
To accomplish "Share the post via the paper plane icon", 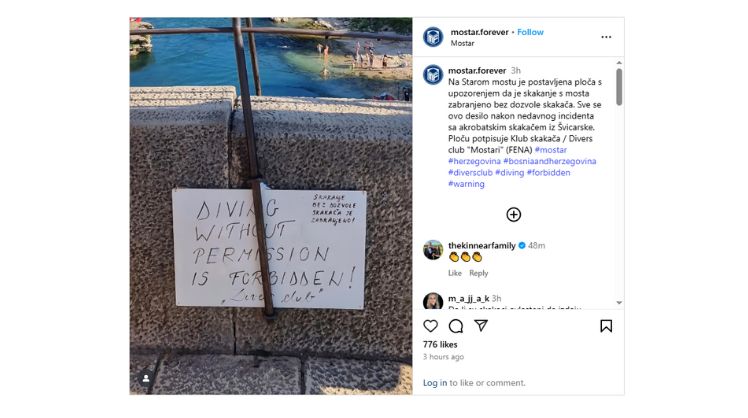I will 481,325.
